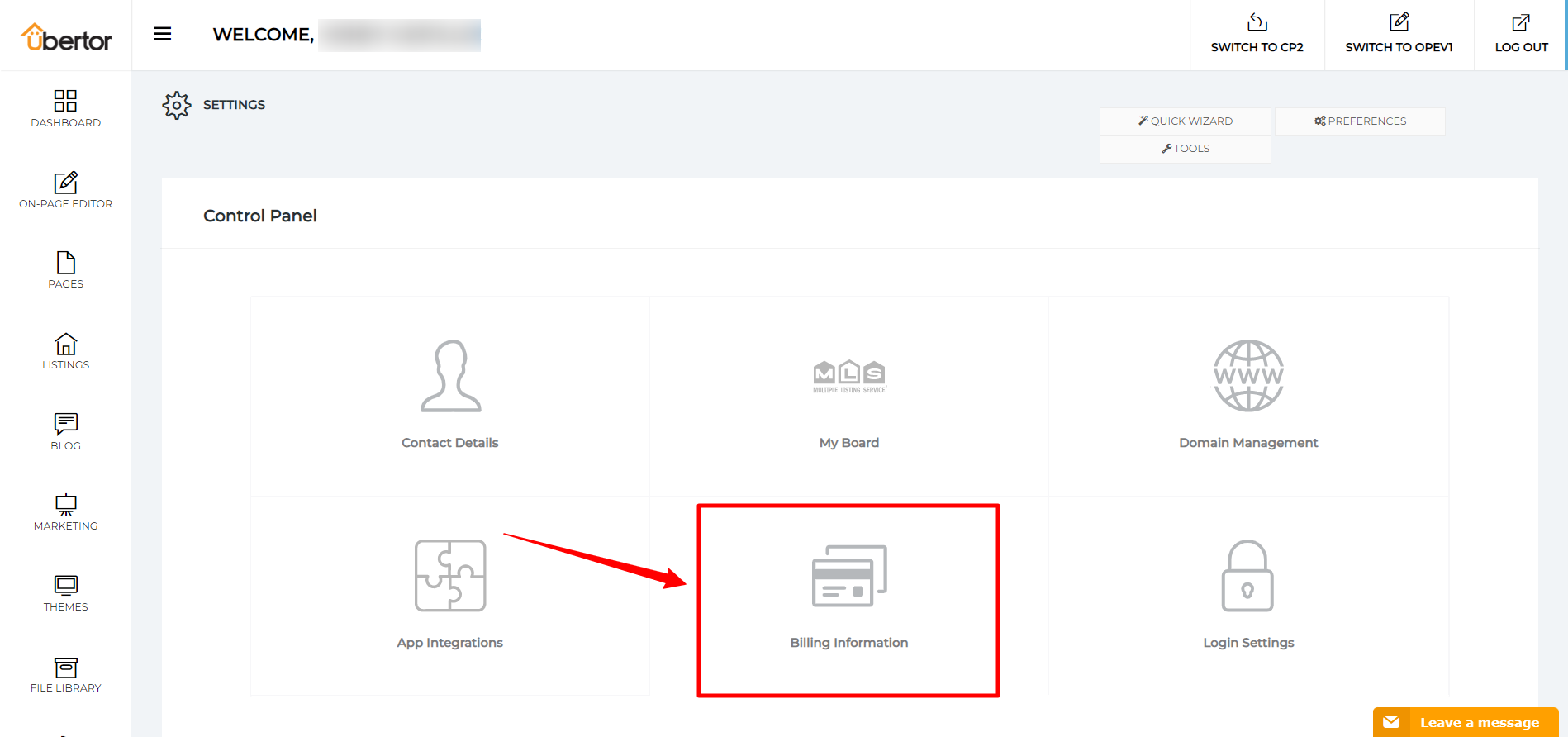This screenshot has height=737, width=1568.
Task: Select the Quick Wizard tab
Action: (x=1185, y=121)
